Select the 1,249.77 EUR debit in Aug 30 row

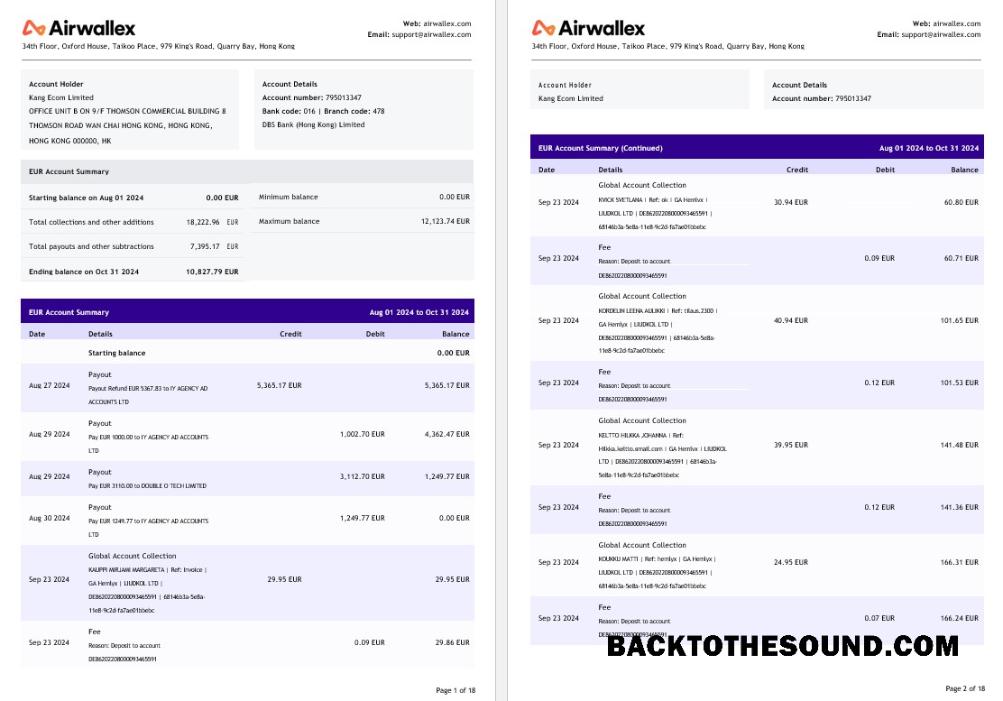tap(362, 518)
